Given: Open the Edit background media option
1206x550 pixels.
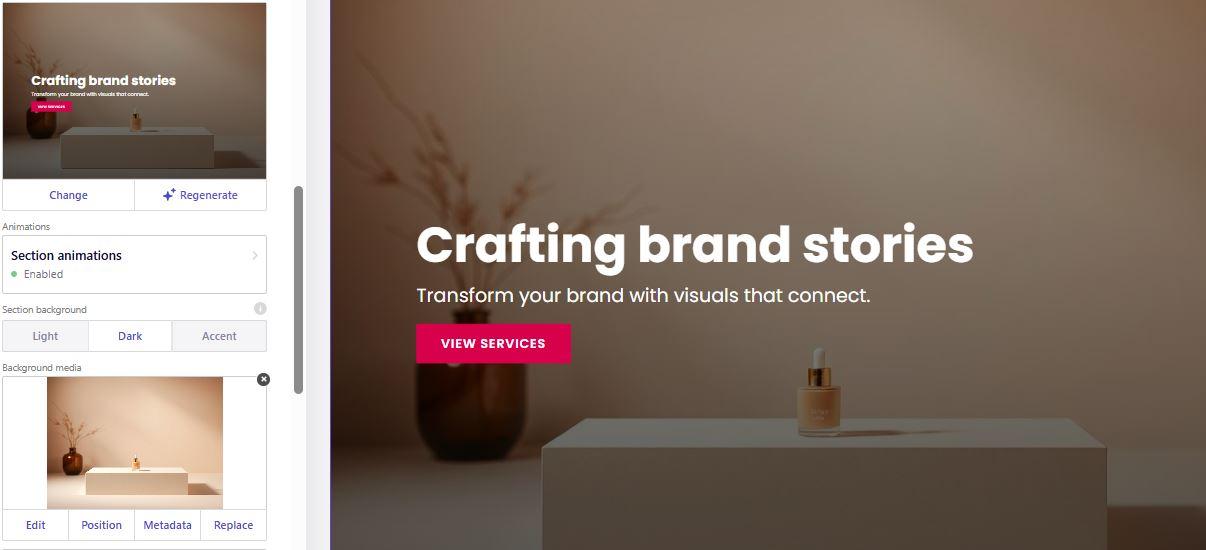Looking at the screenshot, I should click(35, 525).
